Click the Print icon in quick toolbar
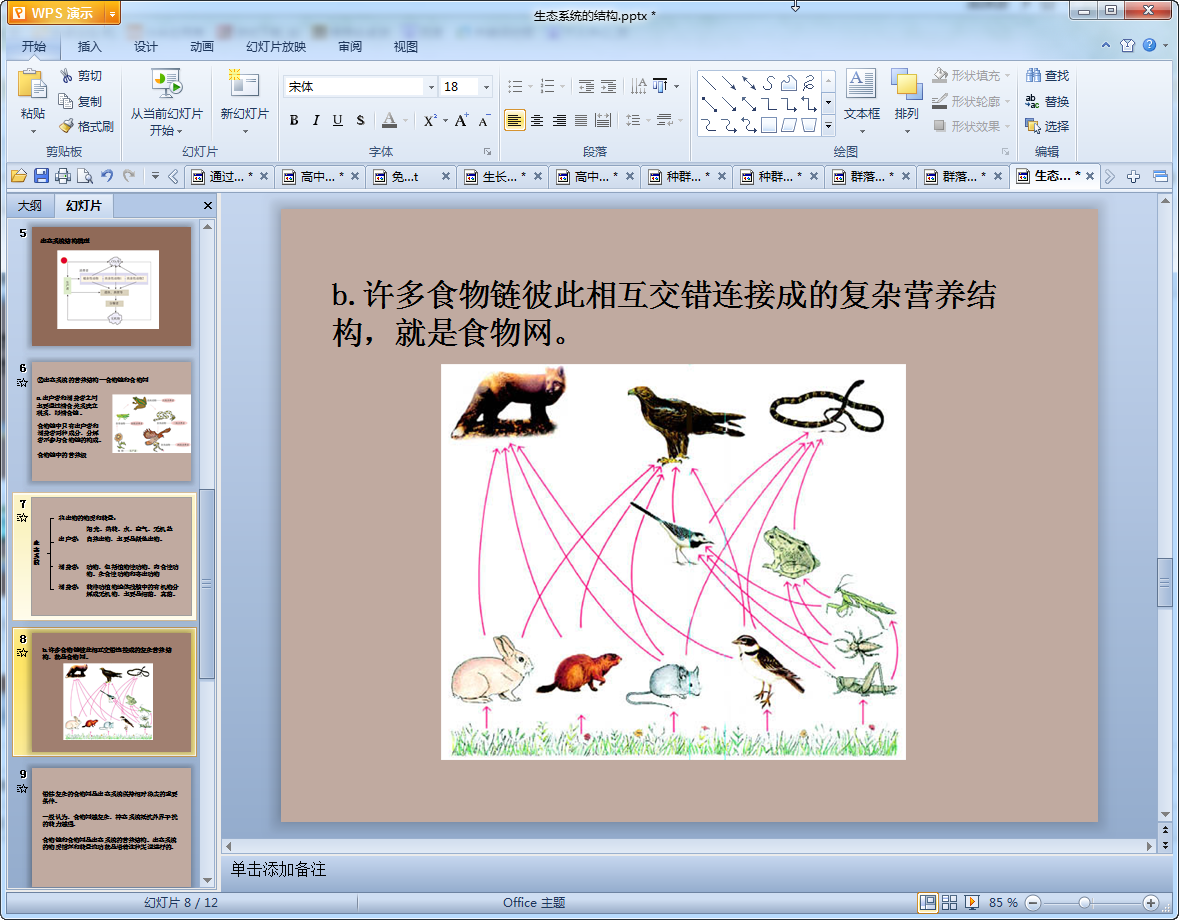This screenshot has width=1179, height=920. pos(63,176)
